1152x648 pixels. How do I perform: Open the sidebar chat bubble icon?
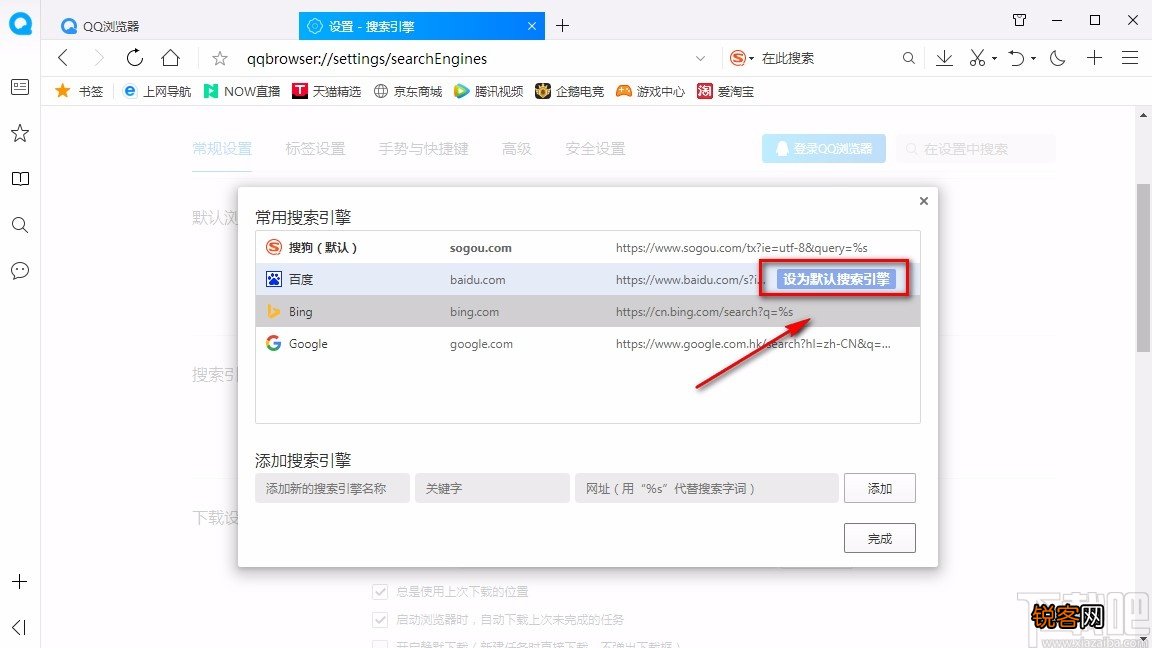20,270
